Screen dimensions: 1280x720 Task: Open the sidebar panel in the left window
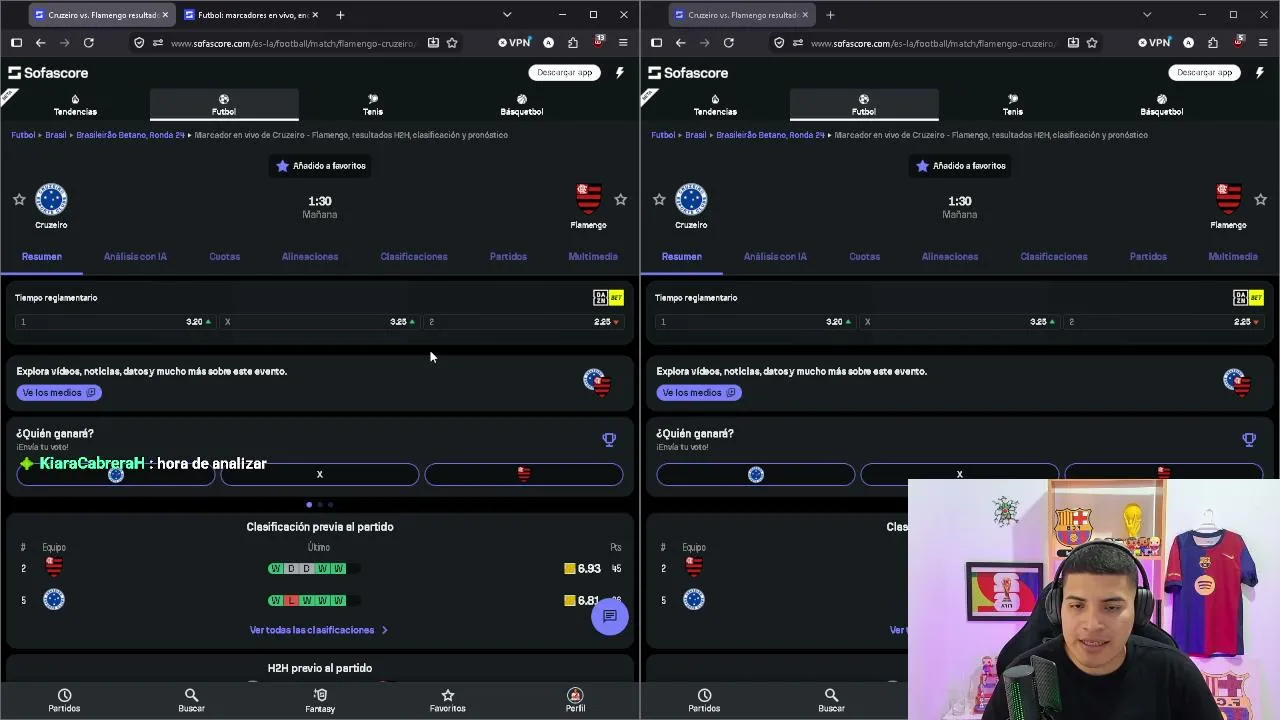point(16,43)
